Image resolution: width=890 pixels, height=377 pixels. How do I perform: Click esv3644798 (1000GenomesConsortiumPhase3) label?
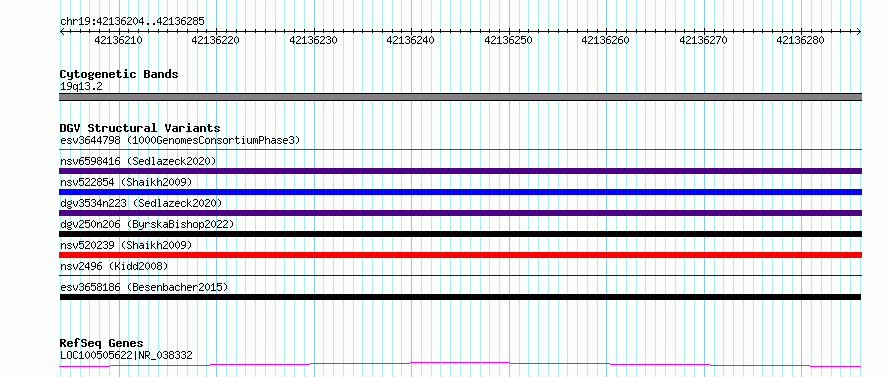point(180,140)
